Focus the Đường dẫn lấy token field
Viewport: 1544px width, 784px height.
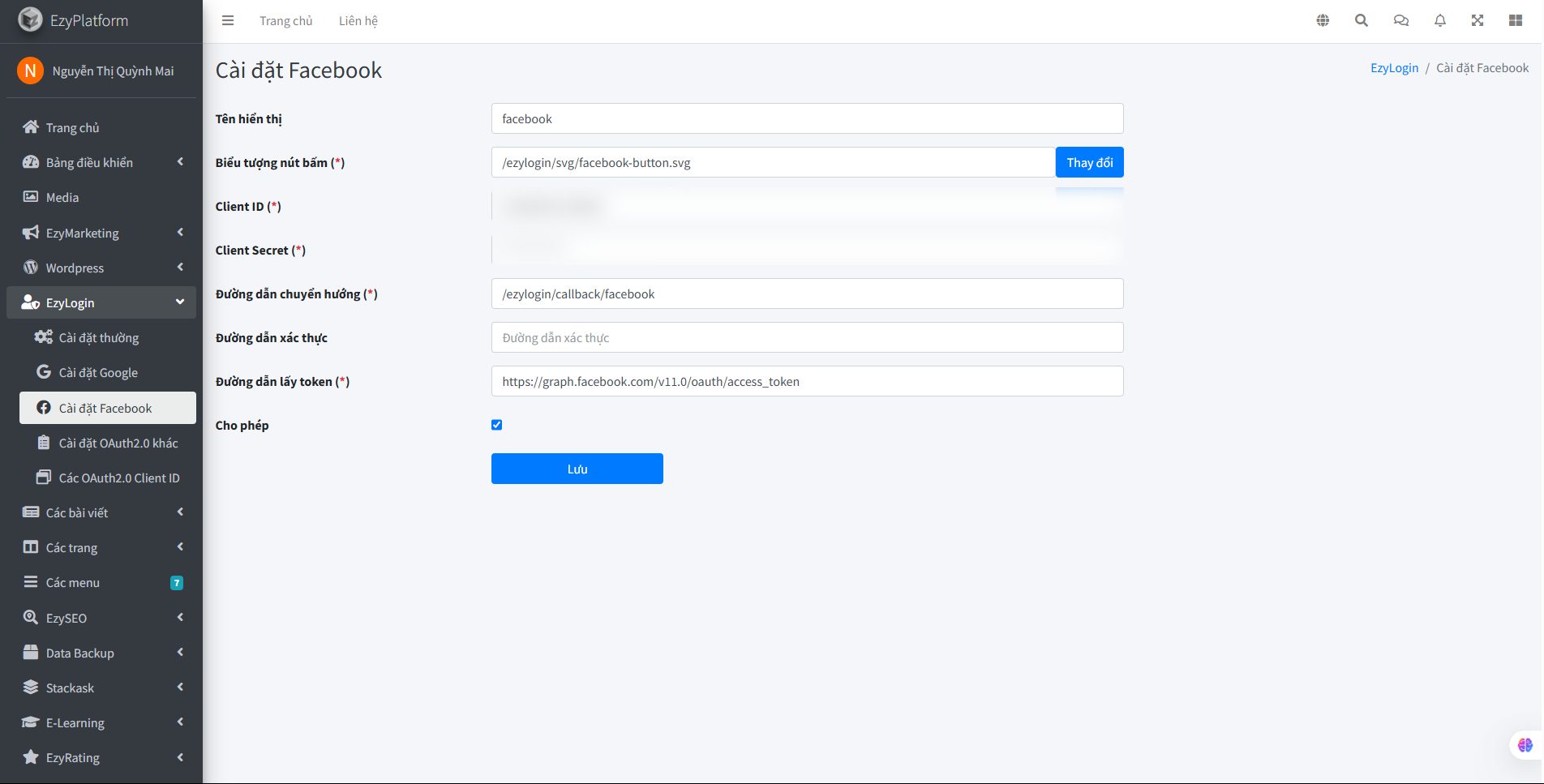tap(808, 381)
